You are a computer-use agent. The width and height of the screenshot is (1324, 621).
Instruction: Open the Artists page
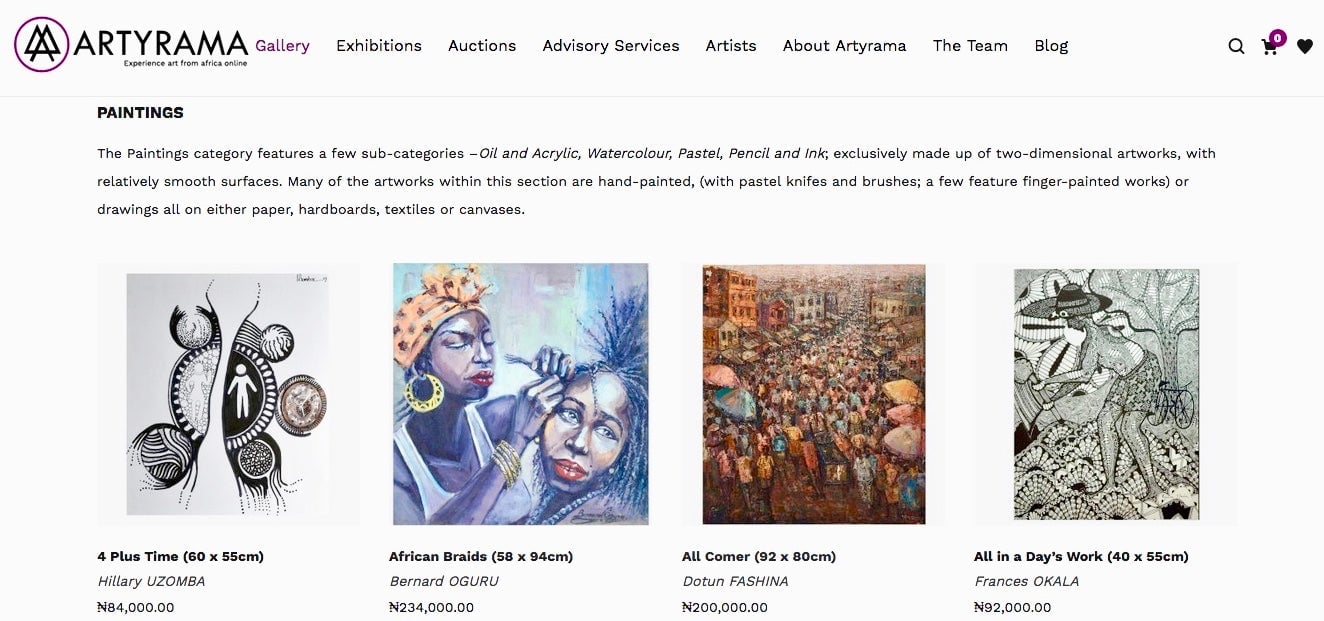coord(731,45)
